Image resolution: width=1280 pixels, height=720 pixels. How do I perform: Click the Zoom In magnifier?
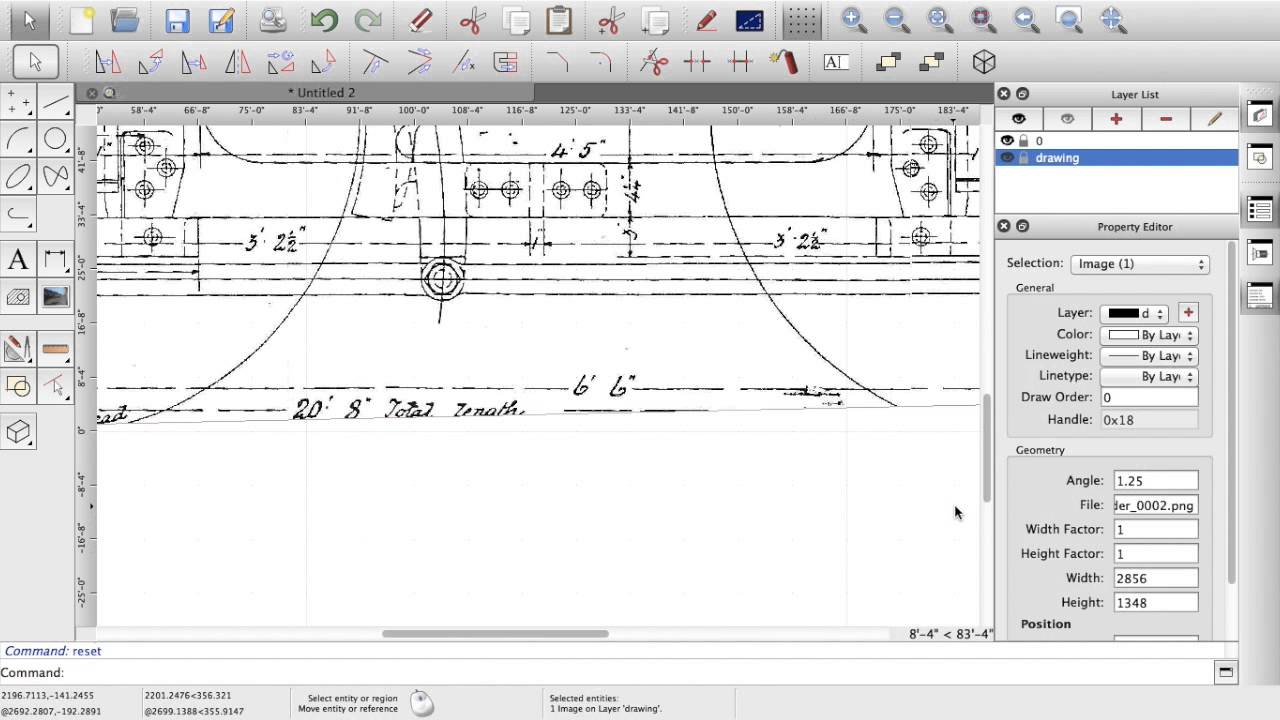click(x=853, y=19)
